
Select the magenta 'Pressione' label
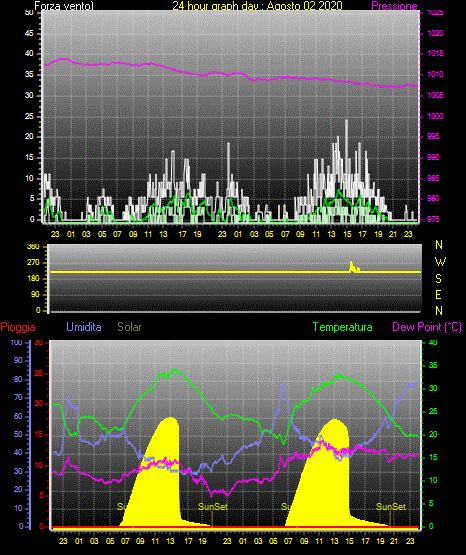pos(394,6)
